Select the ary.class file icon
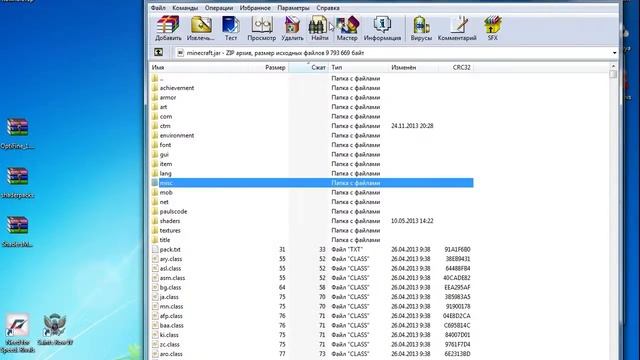This screenshot has width=640, height=360. 155,259
